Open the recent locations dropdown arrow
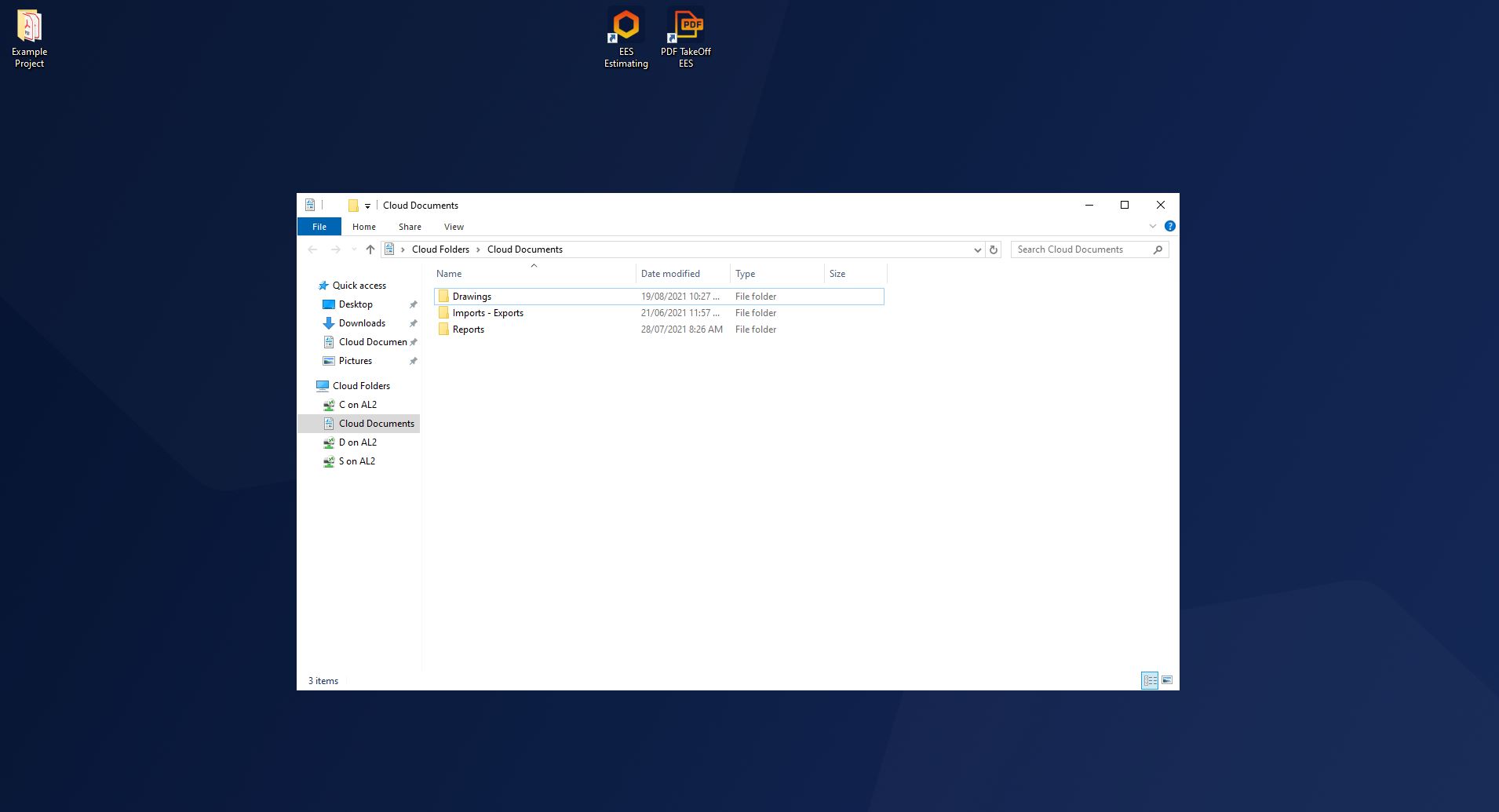This screenshot has width=1499, height=812. [354, 249]
